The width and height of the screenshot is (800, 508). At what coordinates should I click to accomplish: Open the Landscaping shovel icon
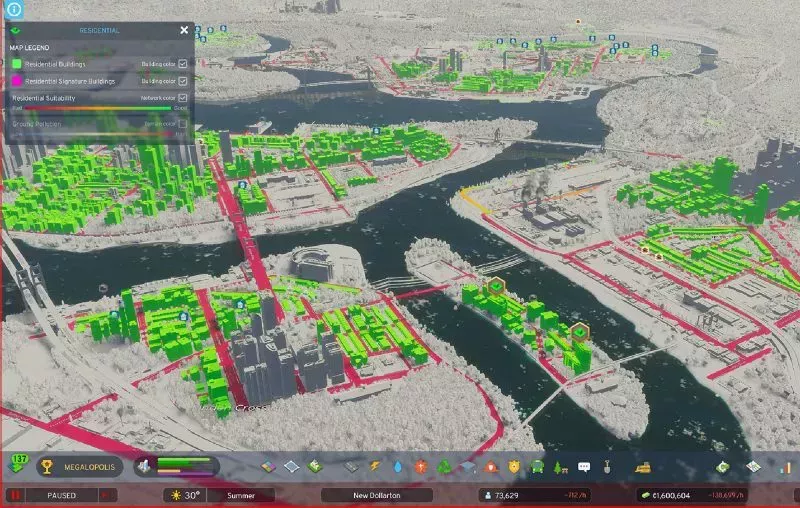(x=607, y=466)
